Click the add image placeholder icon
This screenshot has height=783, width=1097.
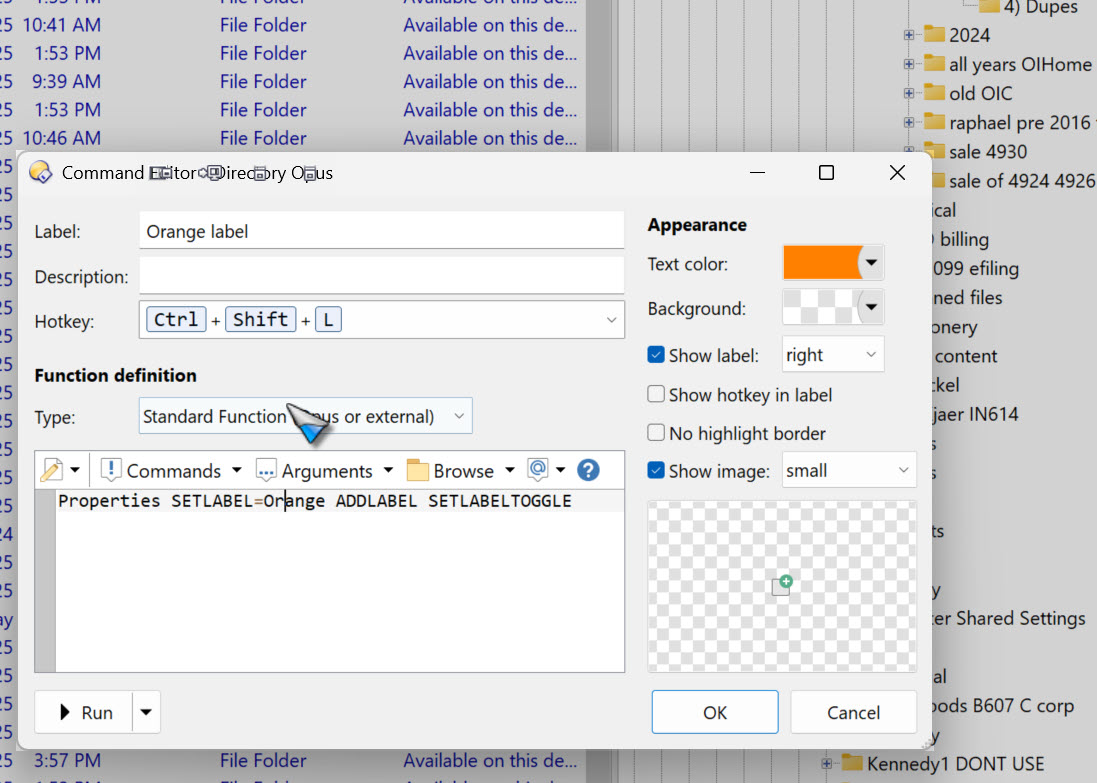(782, 585)
